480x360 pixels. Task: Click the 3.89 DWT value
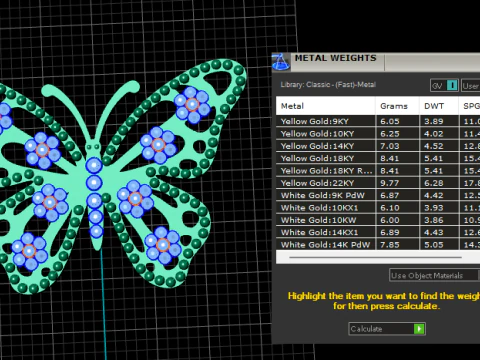(x=434, y=121)
